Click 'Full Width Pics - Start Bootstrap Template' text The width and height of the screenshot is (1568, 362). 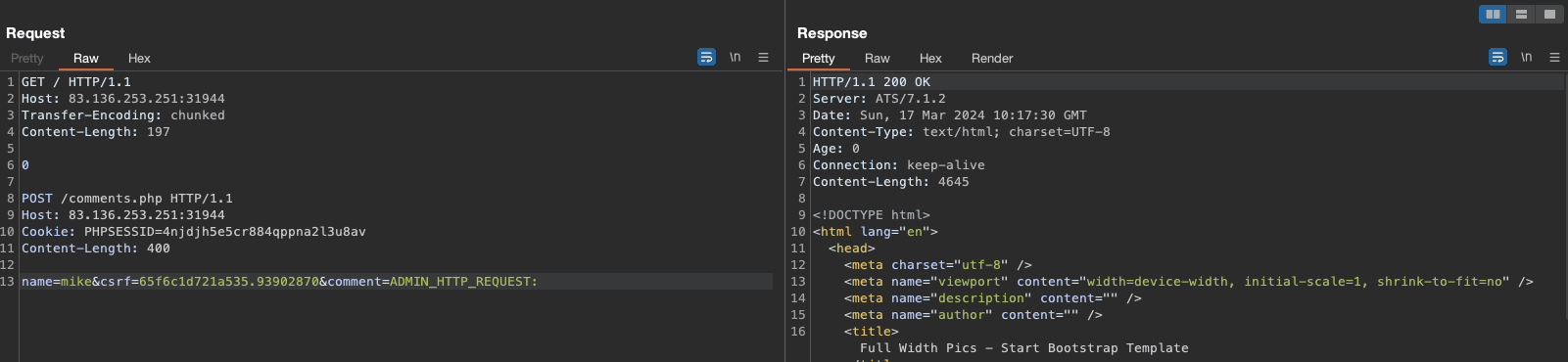click(1024, 348)
